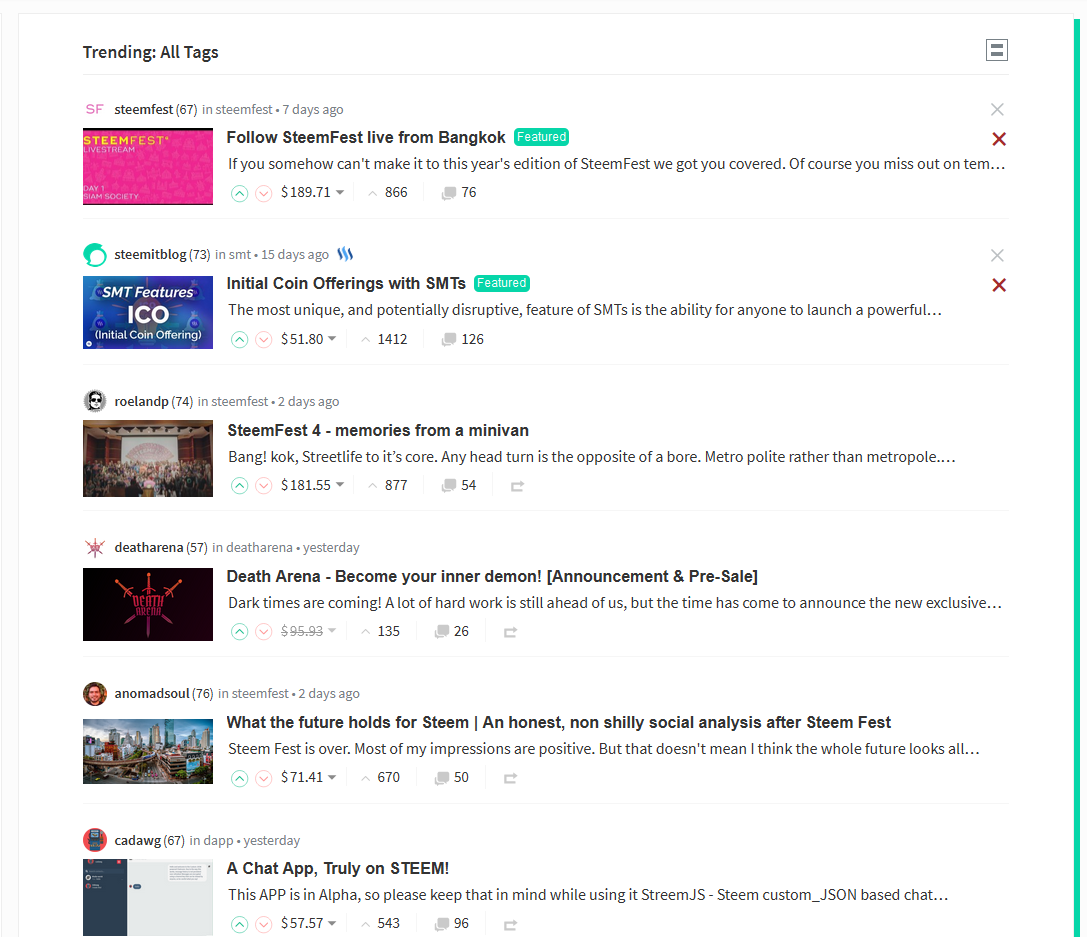The width and height of the screenshot is (1087, 937).
Task: Resteem What the future holds post
Action: pyautogui.click(x=510, y=778)
